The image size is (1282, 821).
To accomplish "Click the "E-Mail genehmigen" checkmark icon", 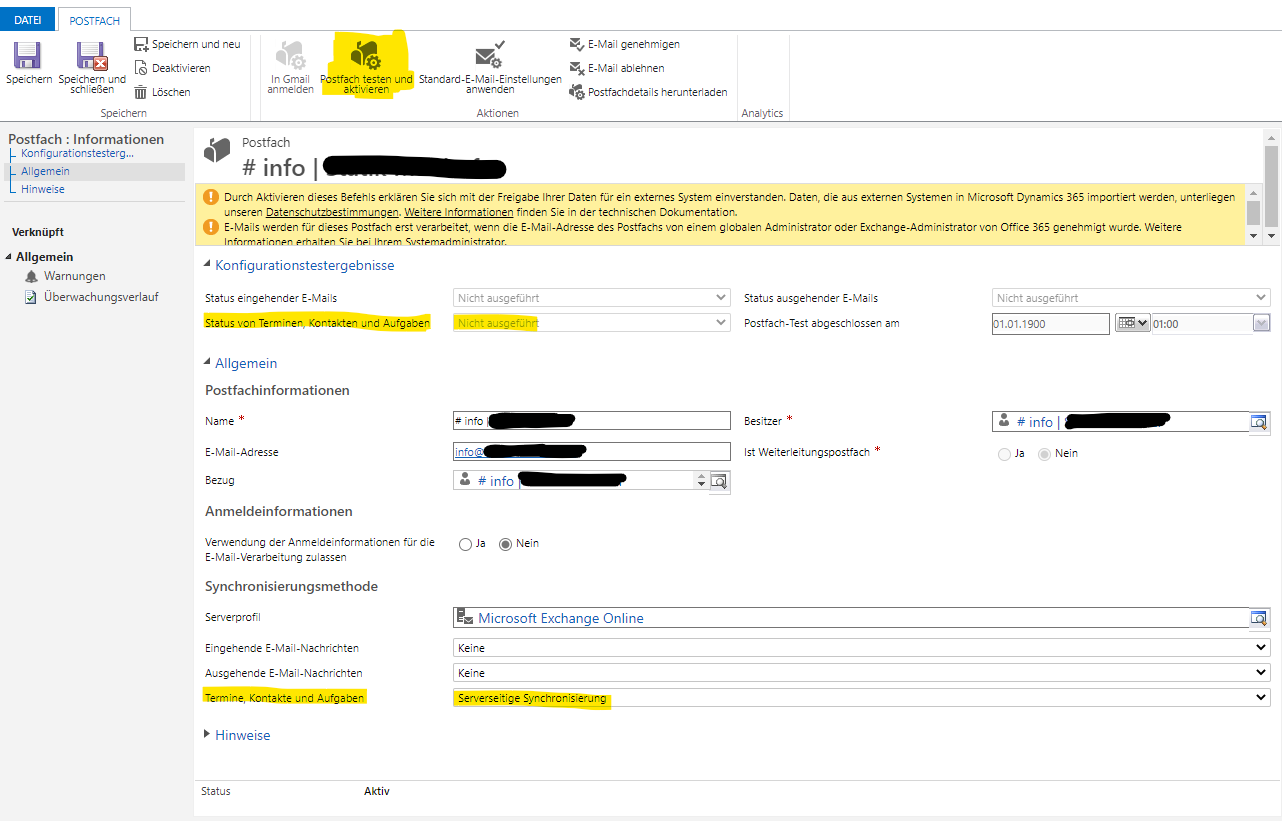I will pos(577,44).
